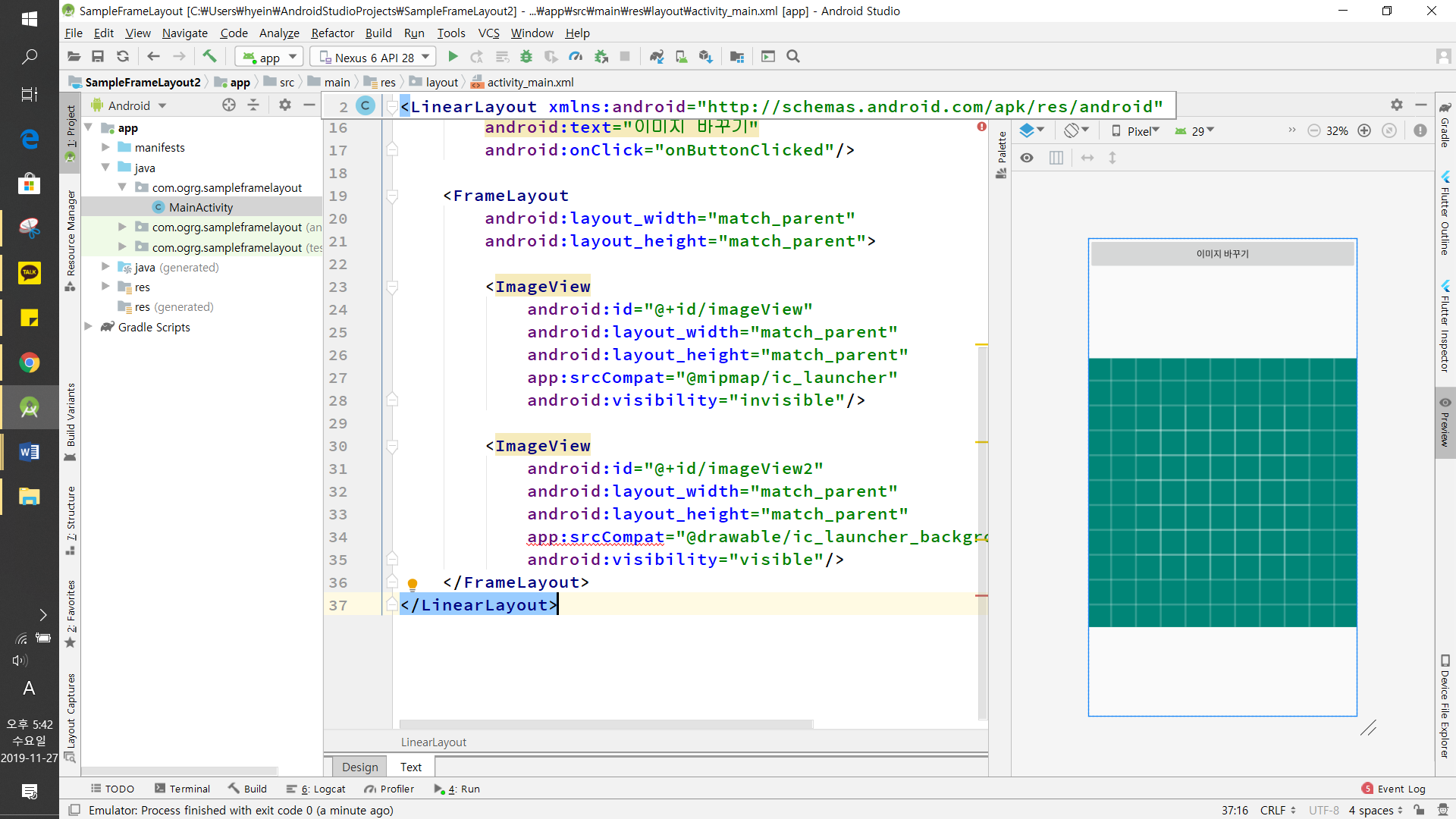Image resolution: width=1456 pixels, height=819 pixels.
Task: Select MainActivity in the project tree
Action: (200, 207)
